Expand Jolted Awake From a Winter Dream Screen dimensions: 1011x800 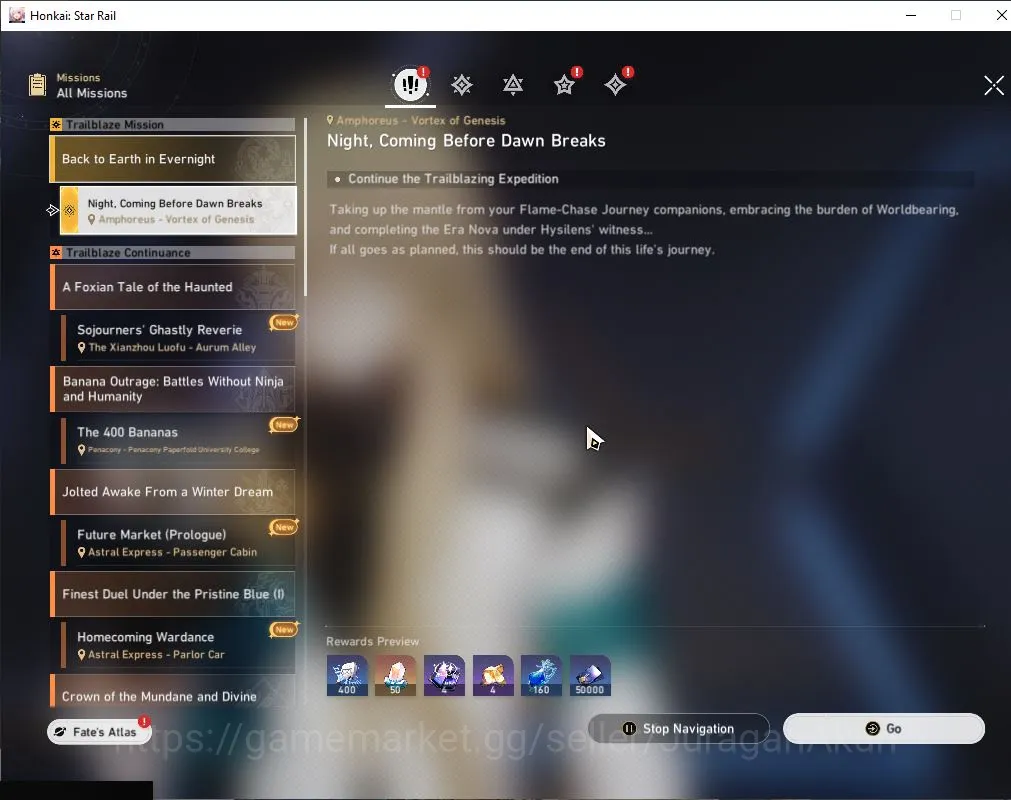[x=173, y=492]
